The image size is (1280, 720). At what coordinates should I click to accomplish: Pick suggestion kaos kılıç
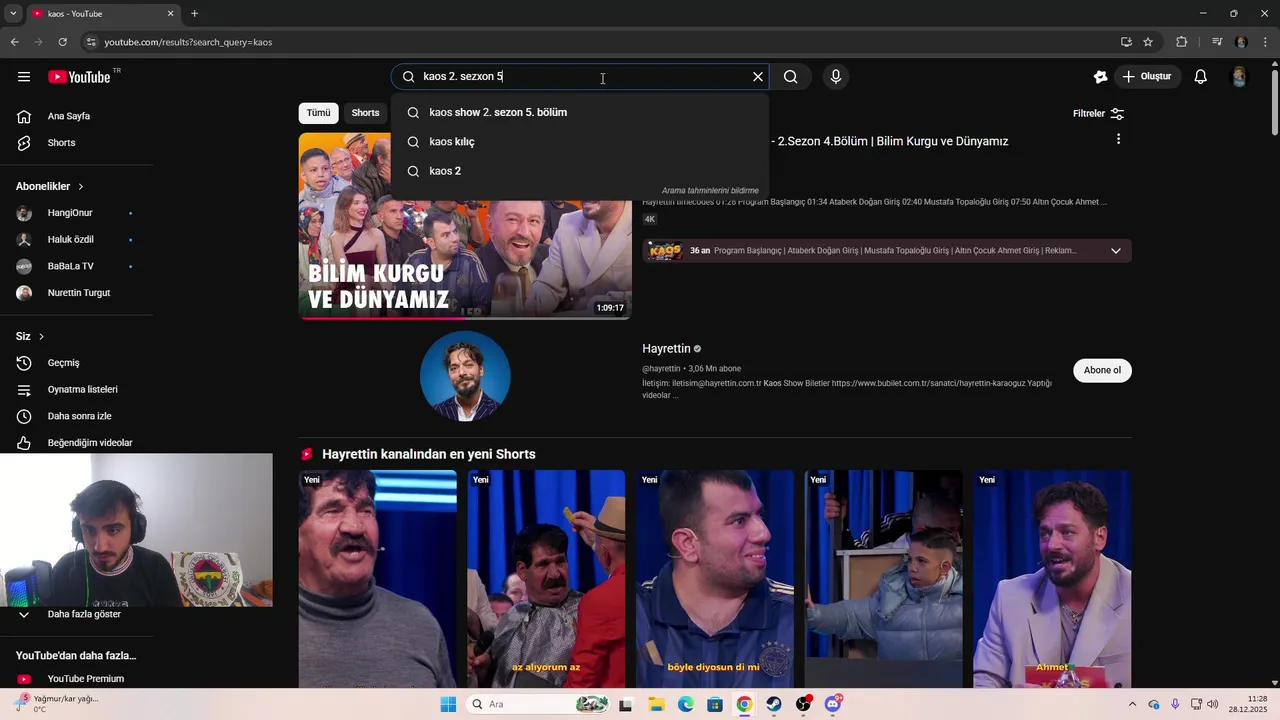[x=580, y=142]
